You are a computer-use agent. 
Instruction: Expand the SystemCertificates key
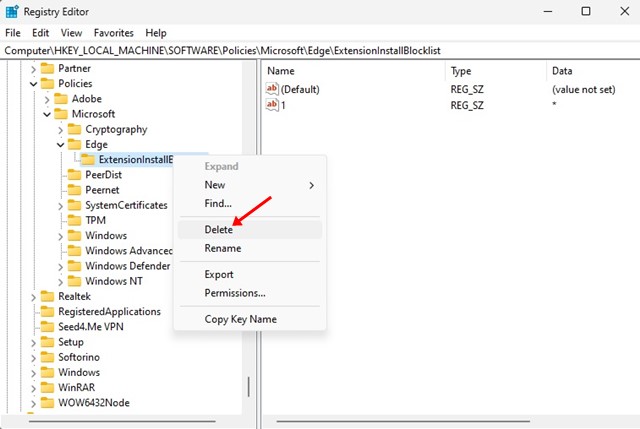pyautogui.click(x=60, y=206)
